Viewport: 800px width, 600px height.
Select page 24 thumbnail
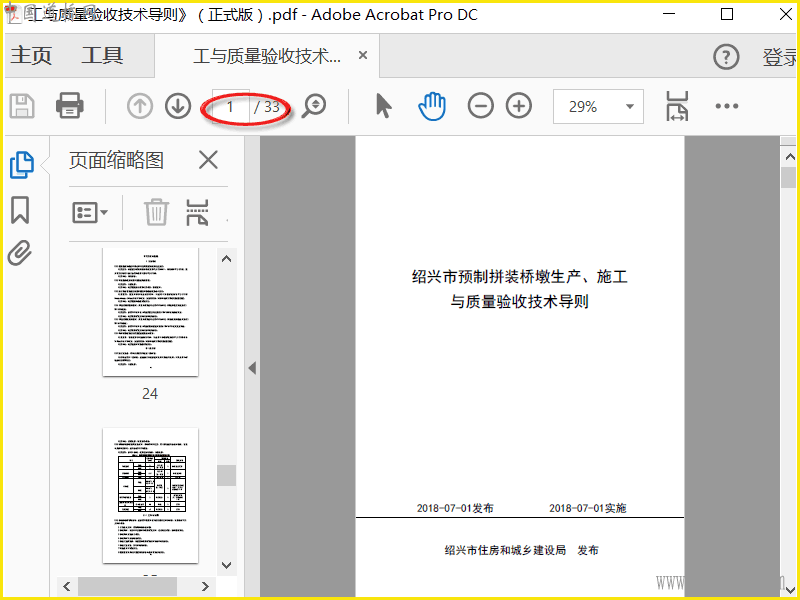151,312
